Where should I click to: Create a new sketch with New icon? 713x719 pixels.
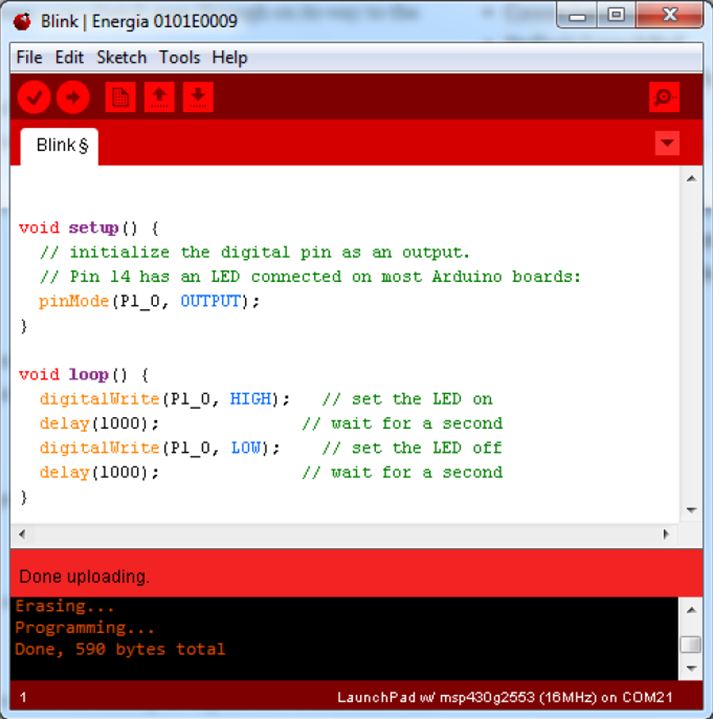pyautogui.click(x=120, y=97)
